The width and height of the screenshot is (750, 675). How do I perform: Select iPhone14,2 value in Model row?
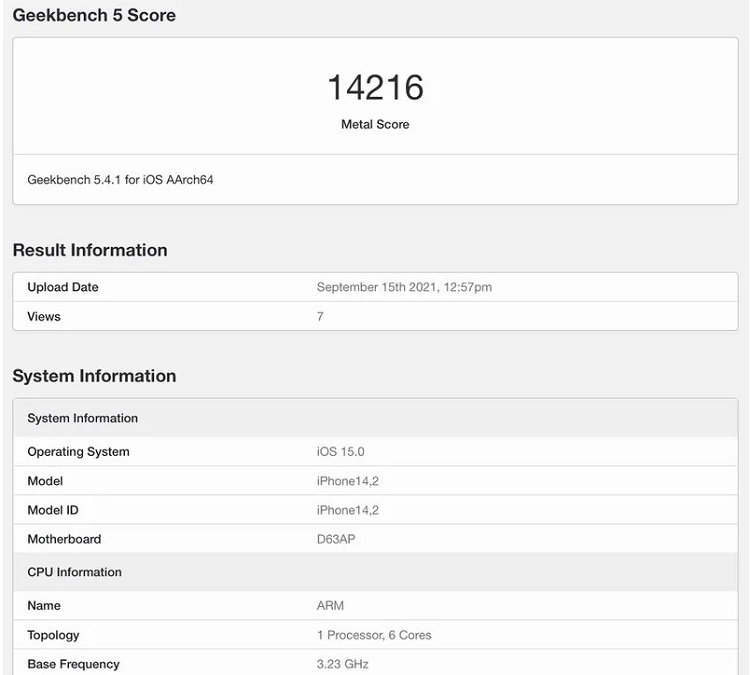348,481
